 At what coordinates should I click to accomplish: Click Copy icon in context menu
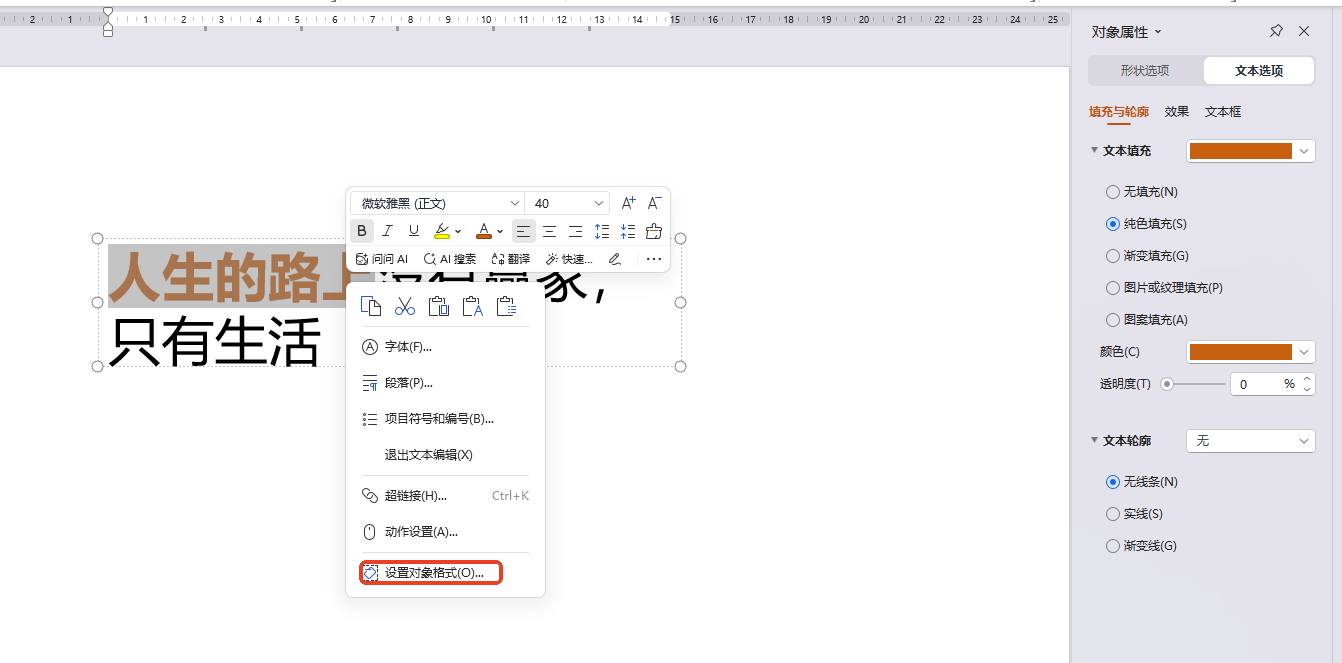(x=371, y=306)
